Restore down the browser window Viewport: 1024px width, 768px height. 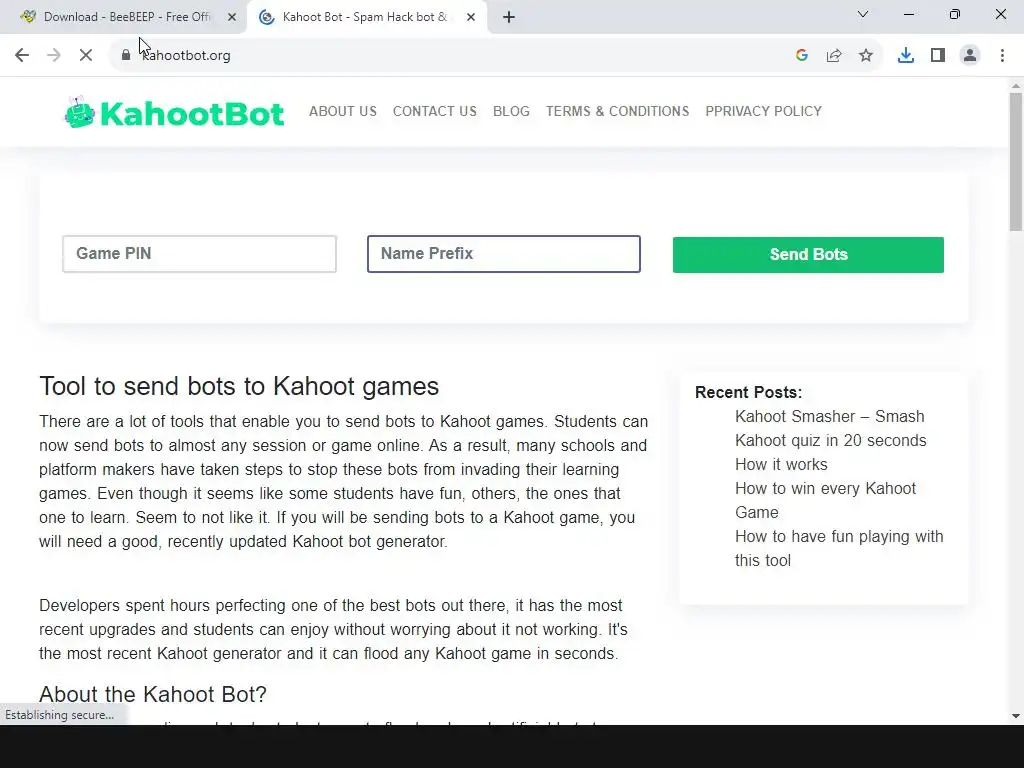955,14
